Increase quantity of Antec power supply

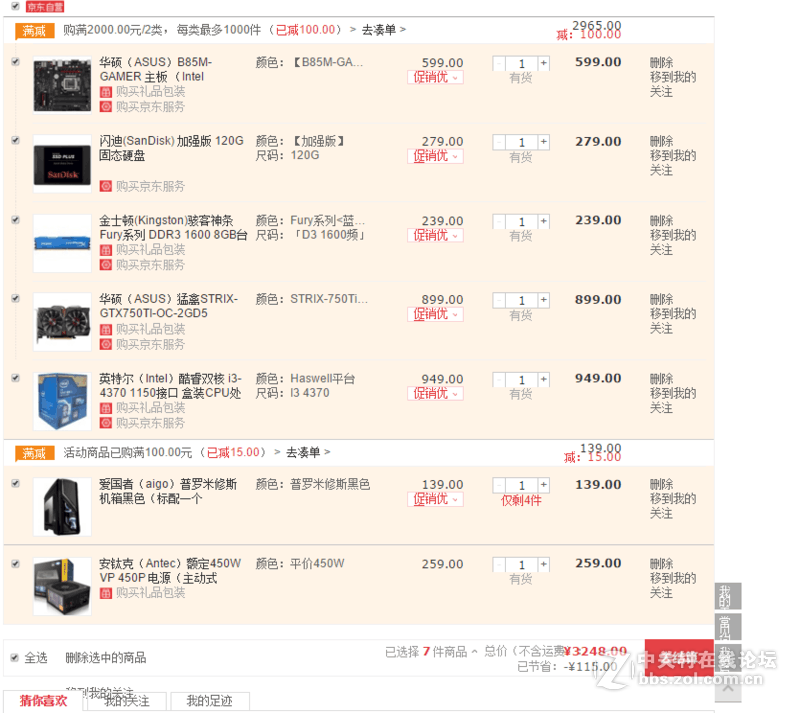[544, 564]
